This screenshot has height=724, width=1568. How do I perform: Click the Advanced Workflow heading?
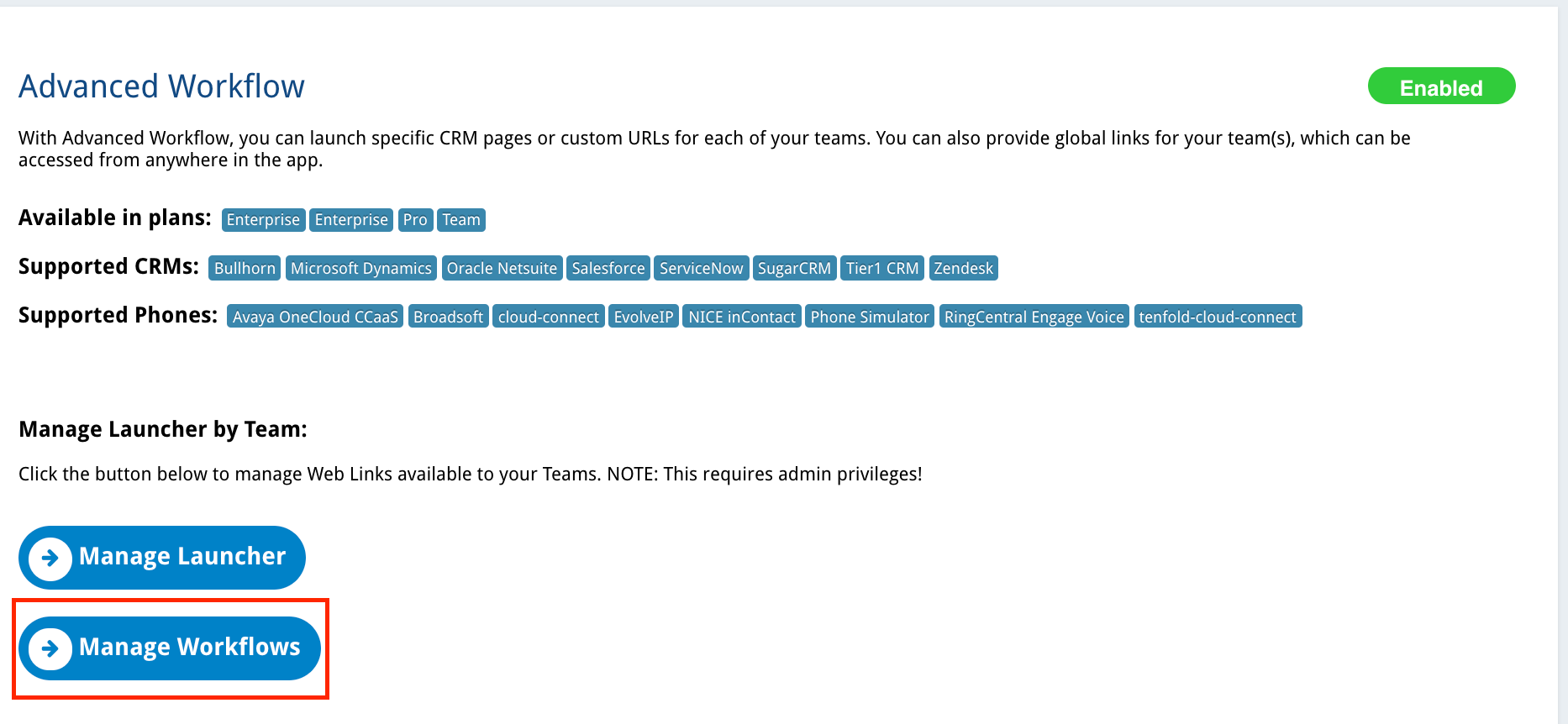pyautogui.click(x=161, y=87)
